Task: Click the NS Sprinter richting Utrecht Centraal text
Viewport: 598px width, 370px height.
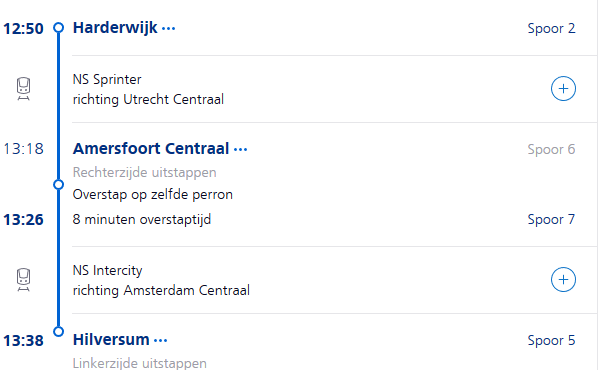Action: pos(148,89)
